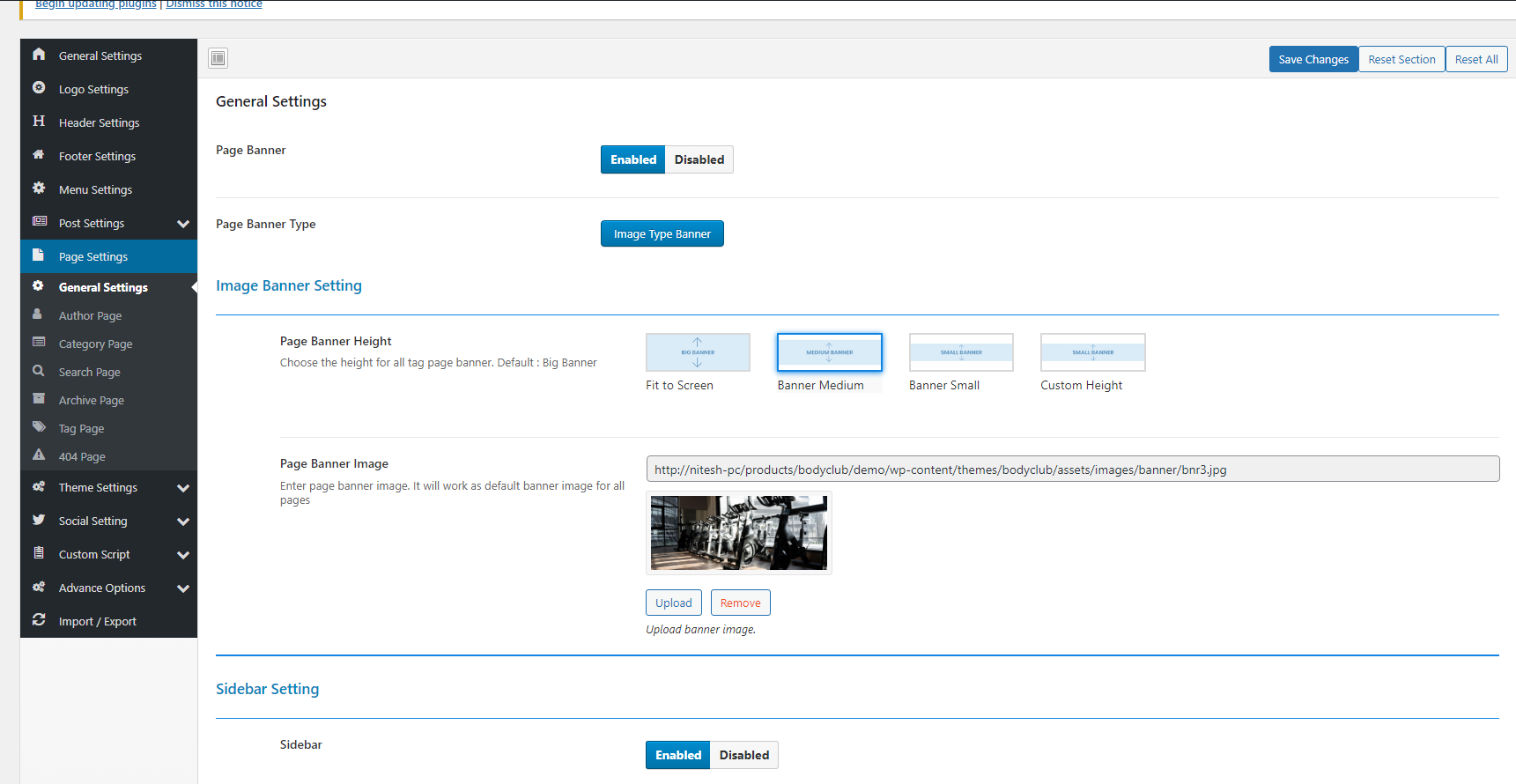The height and width of the screenshot is (784, 1516).
Task: Select the Custom Height banner option
Action: pyautogui.click(x=1092, y=353)
